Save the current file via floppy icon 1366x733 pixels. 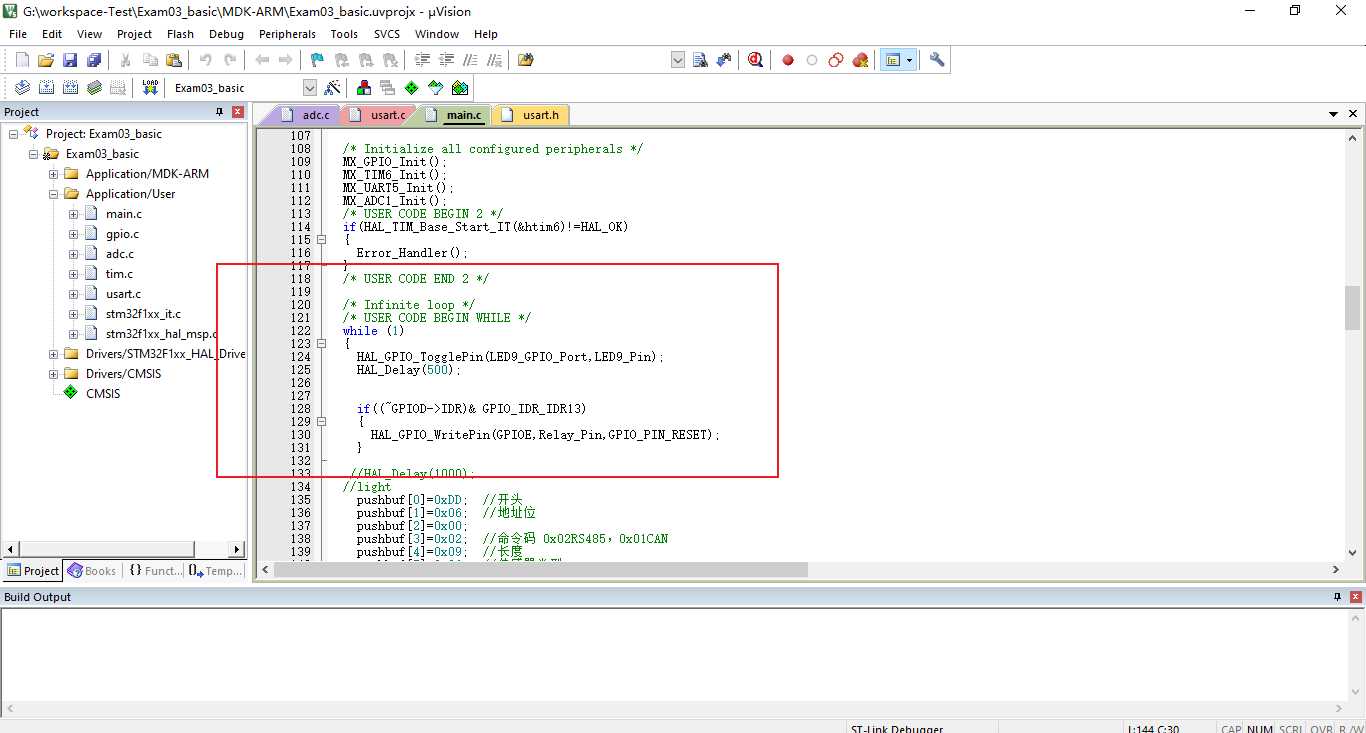coord(70,60)
